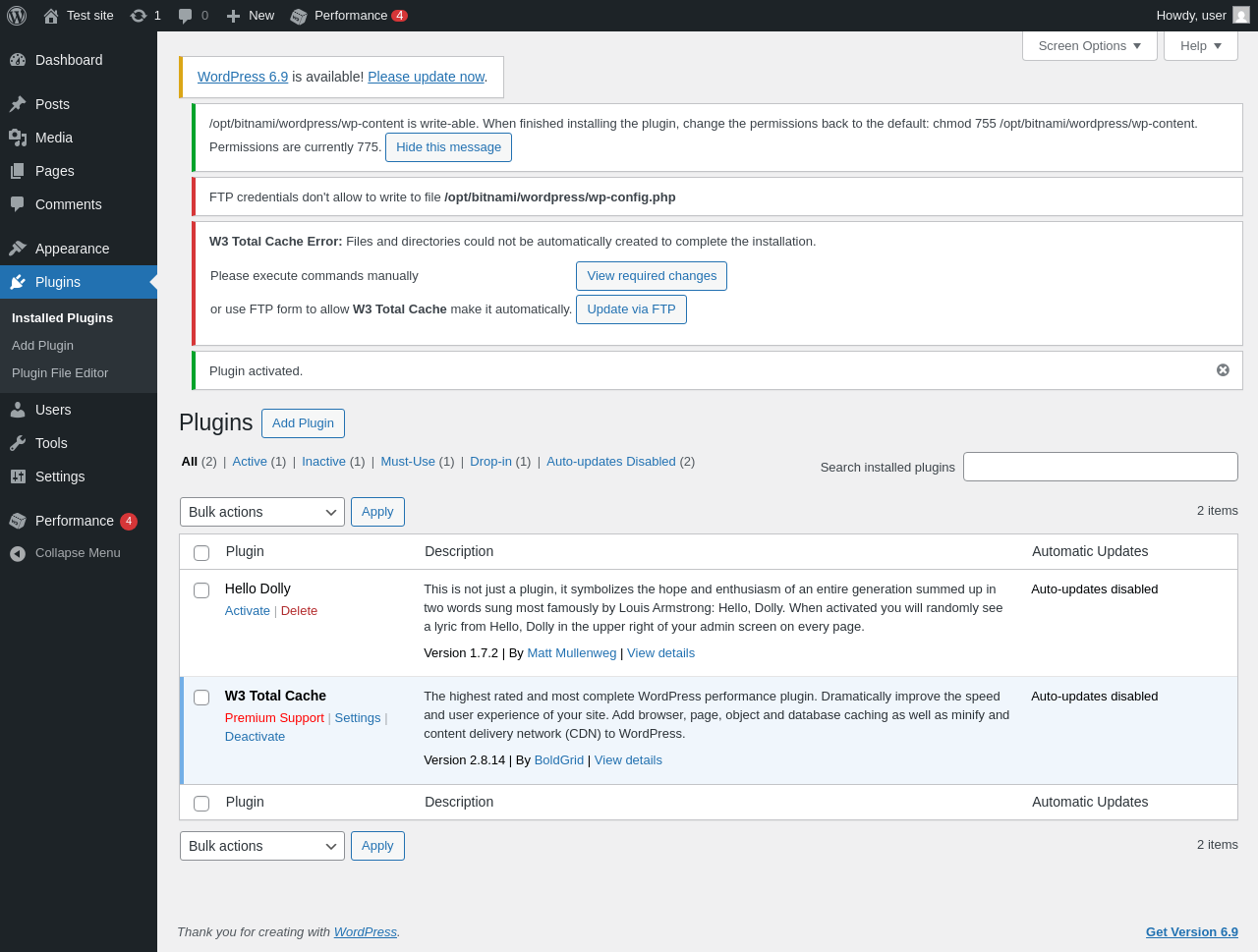Click the Settings sliders icon
Screen dimensions: 1258x952
[x=18, y=476]
